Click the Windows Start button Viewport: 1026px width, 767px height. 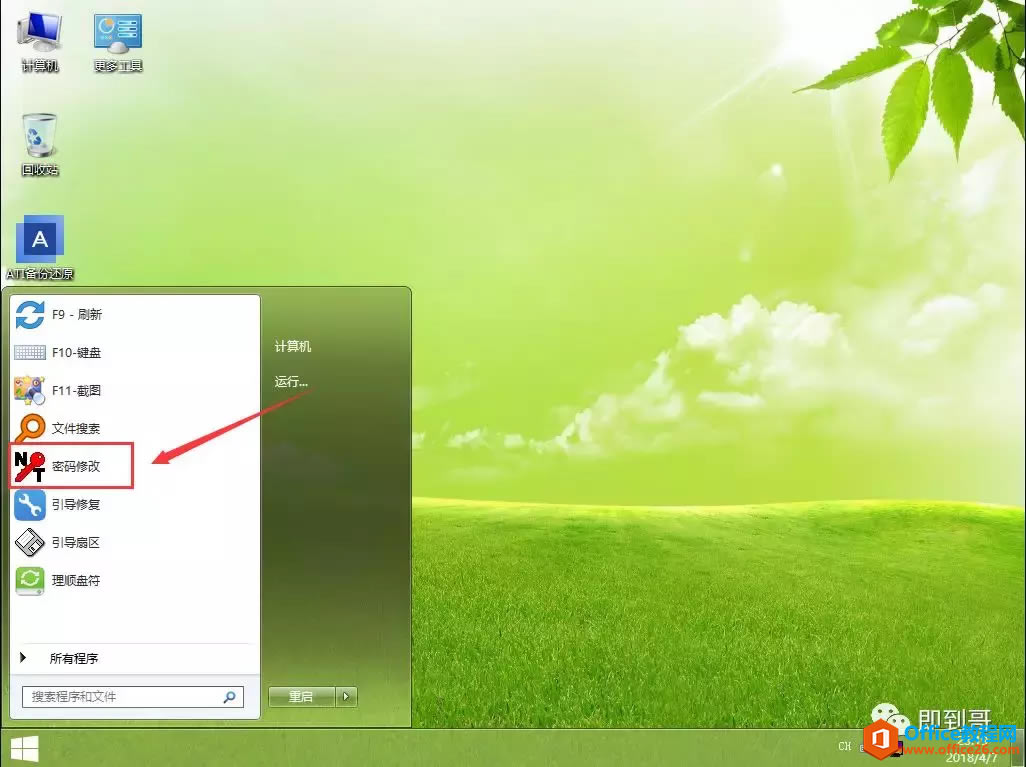[24, 749]
